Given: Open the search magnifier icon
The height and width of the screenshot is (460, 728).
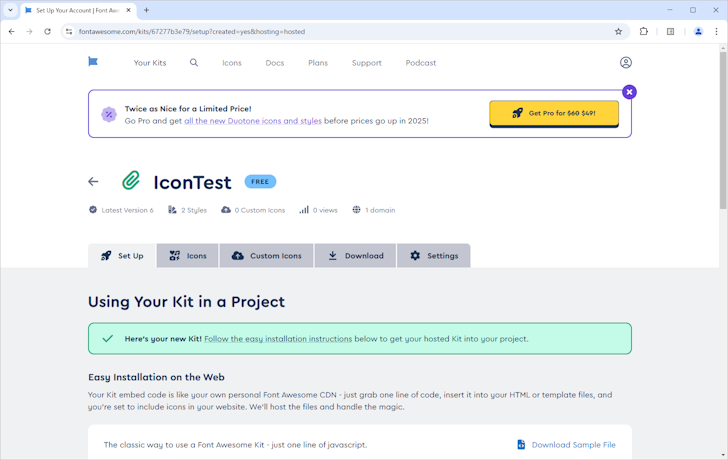Looking at the screenshot, I should click(x=194, y=62).
